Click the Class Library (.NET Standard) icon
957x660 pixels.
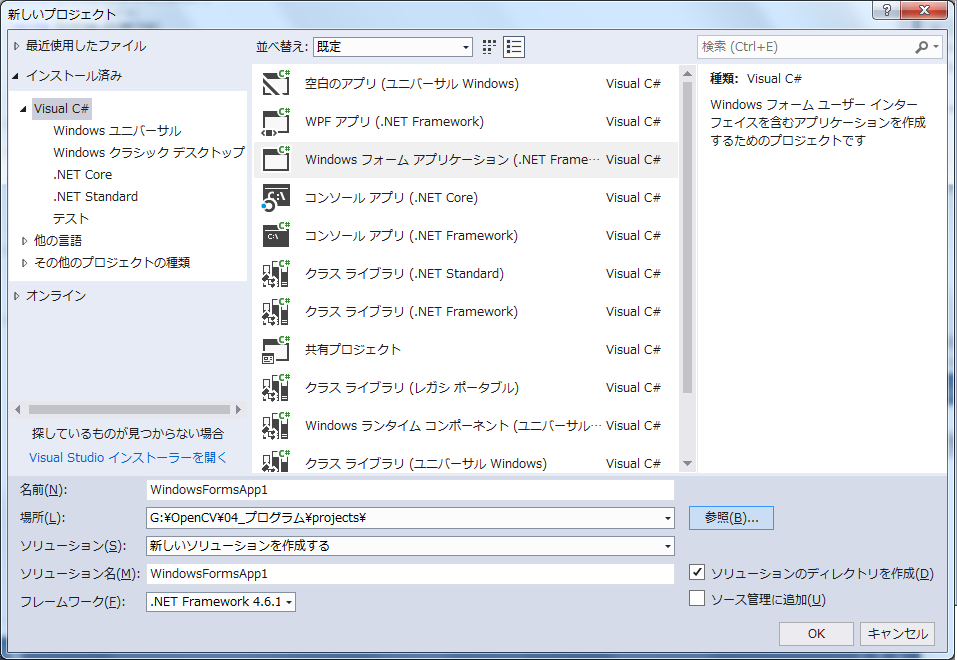click(x=276, y=274)
